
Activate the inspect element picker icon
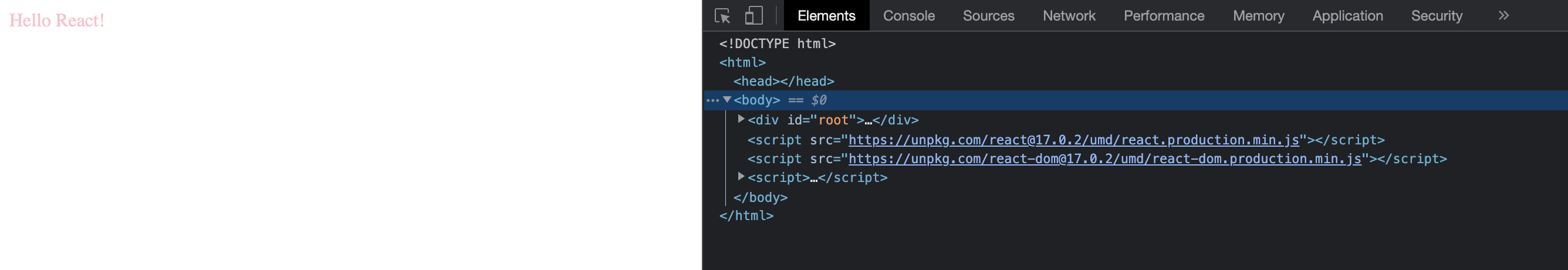click(x=722, y=16)
